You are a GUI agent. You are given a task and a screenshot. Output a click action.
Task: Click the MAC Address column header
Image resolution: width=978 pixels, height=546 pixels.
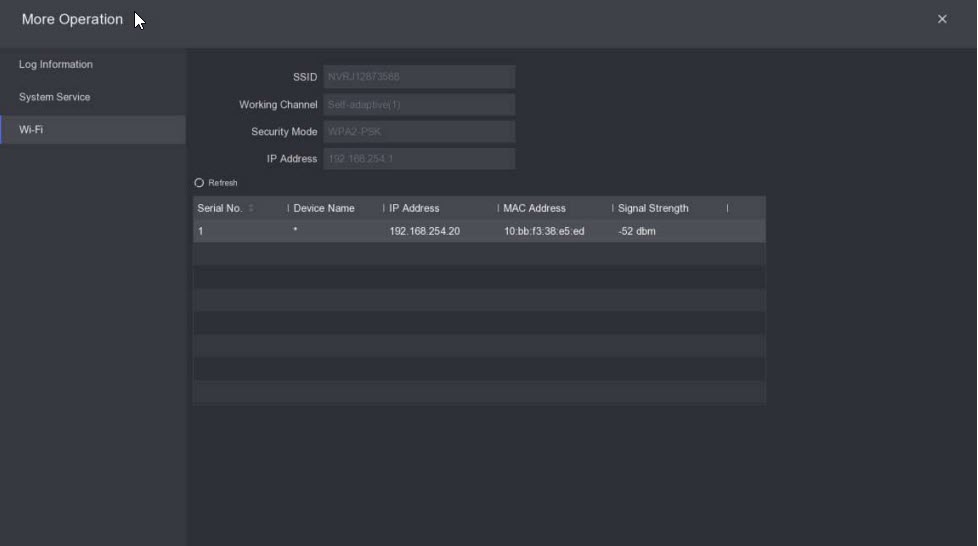(534, 208)
